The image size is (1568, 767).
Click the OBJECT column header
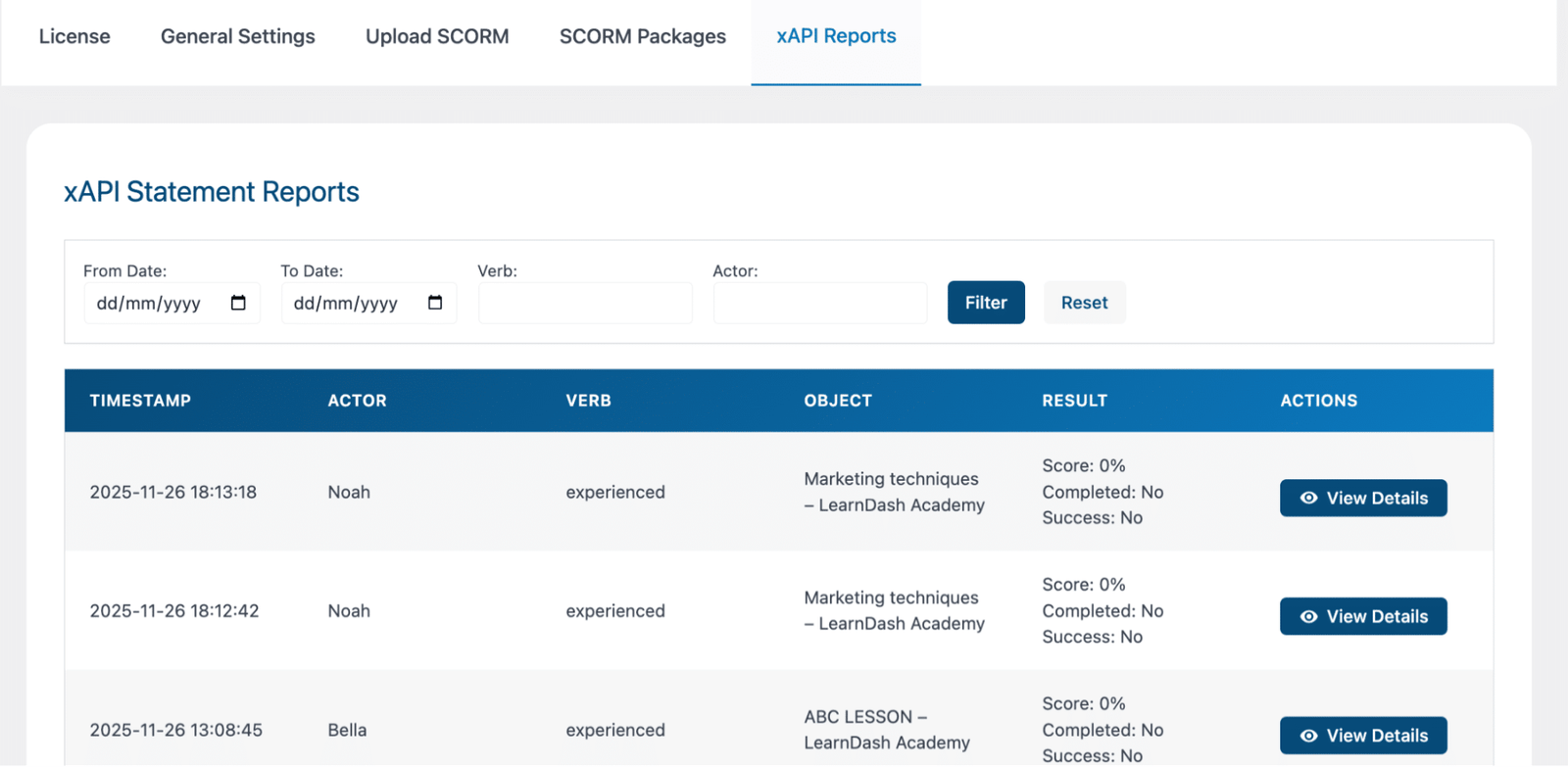coord(838,401)
